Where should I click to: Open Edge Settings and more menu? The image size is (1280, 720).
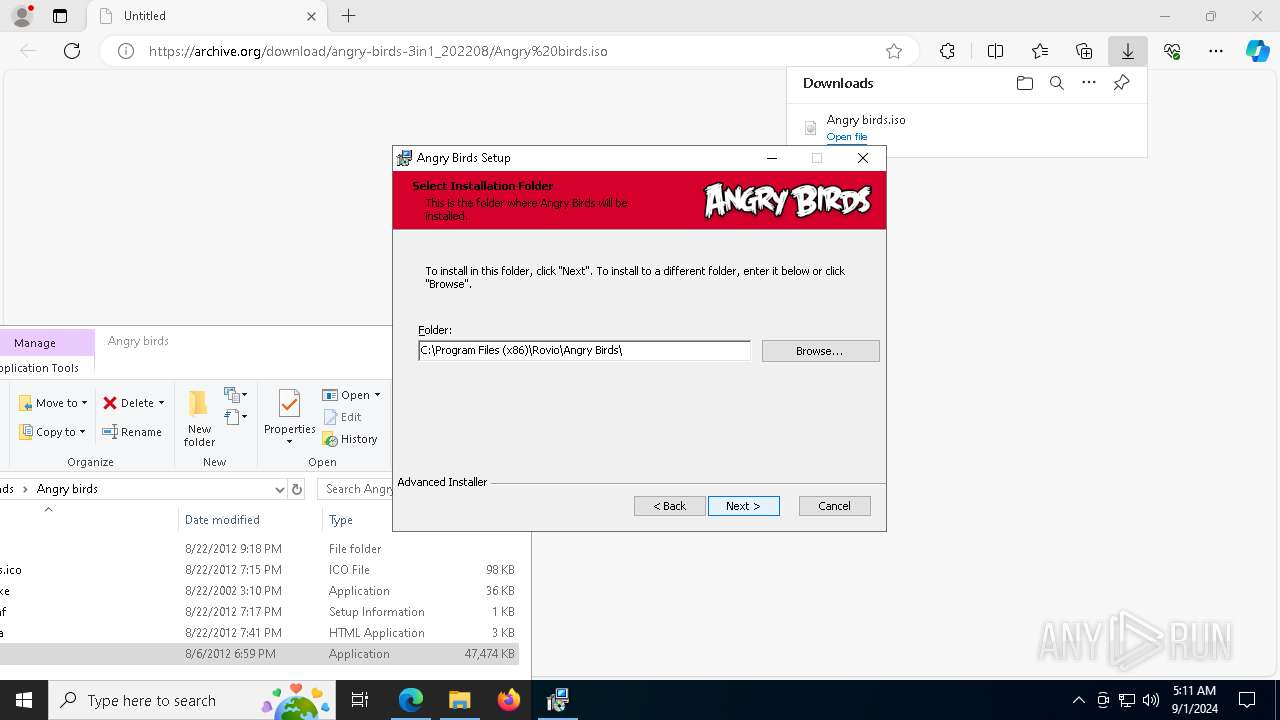coord(1216,51)
